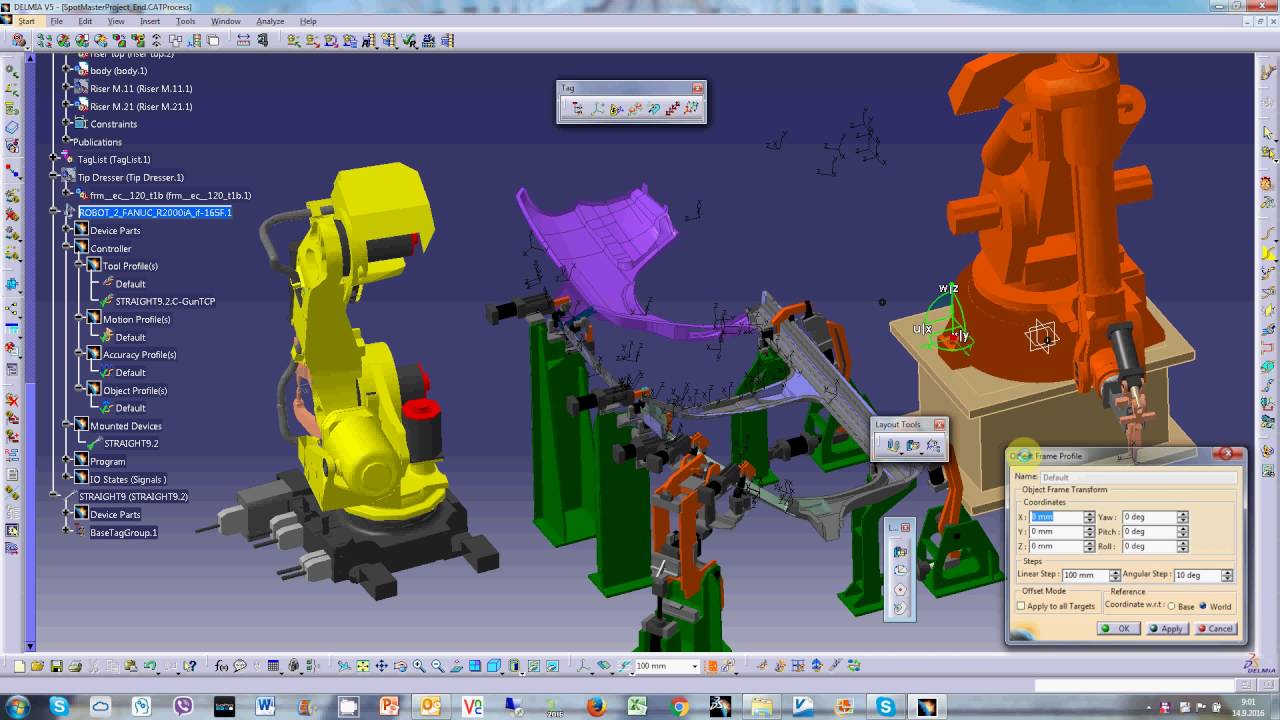Open the Windows Start orb
Viewport: 1280px width, 720px height.
click(x=17, y=706)
